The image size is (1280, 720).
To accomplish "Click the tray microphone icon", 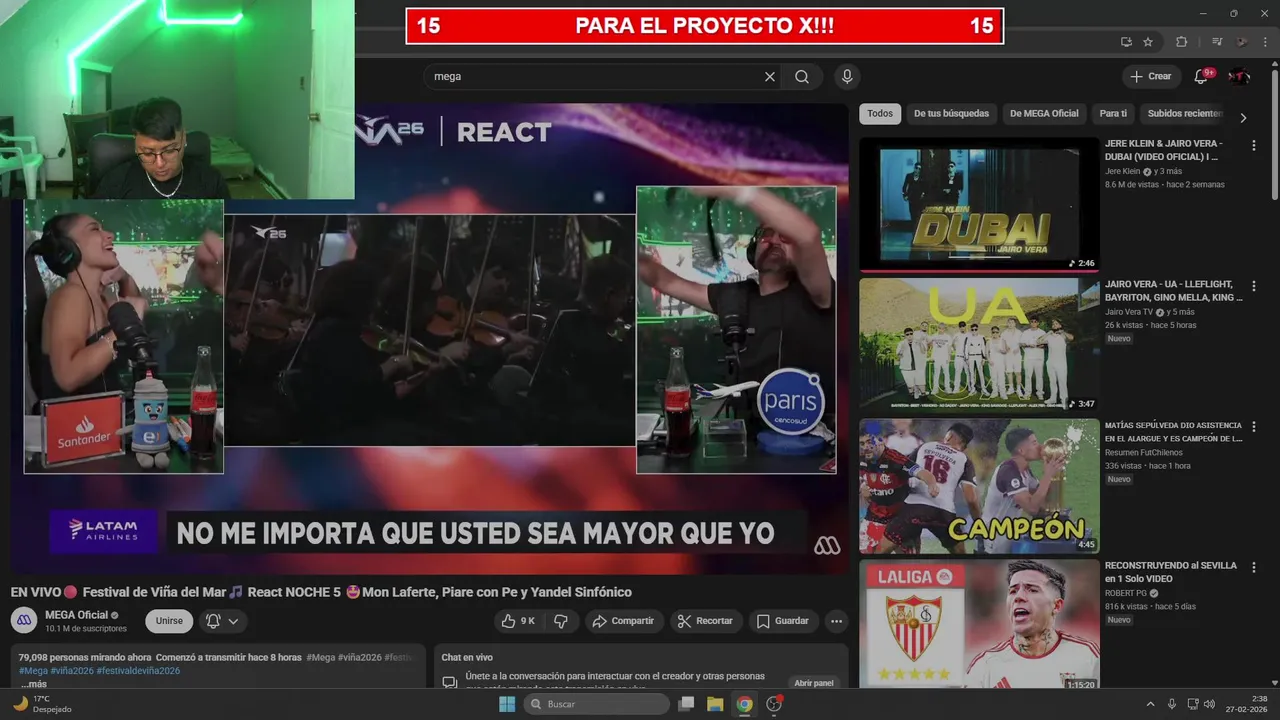I will point(1172,704).
